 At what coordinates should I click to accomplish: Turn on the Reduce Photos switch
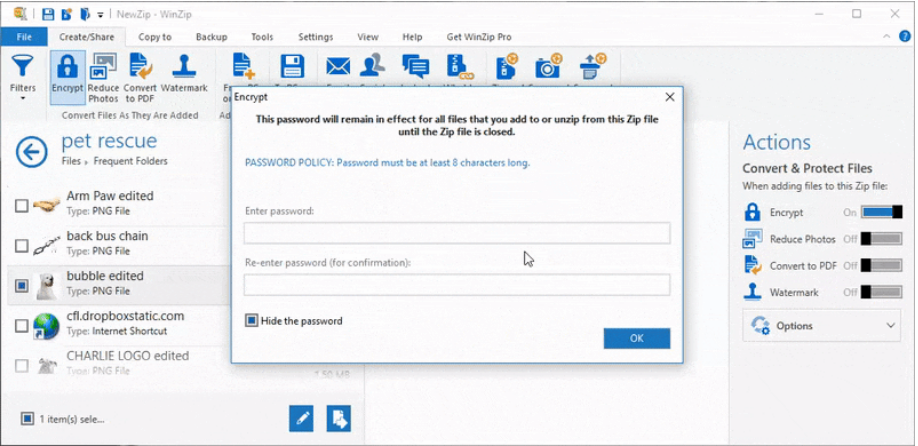point(882,239)
